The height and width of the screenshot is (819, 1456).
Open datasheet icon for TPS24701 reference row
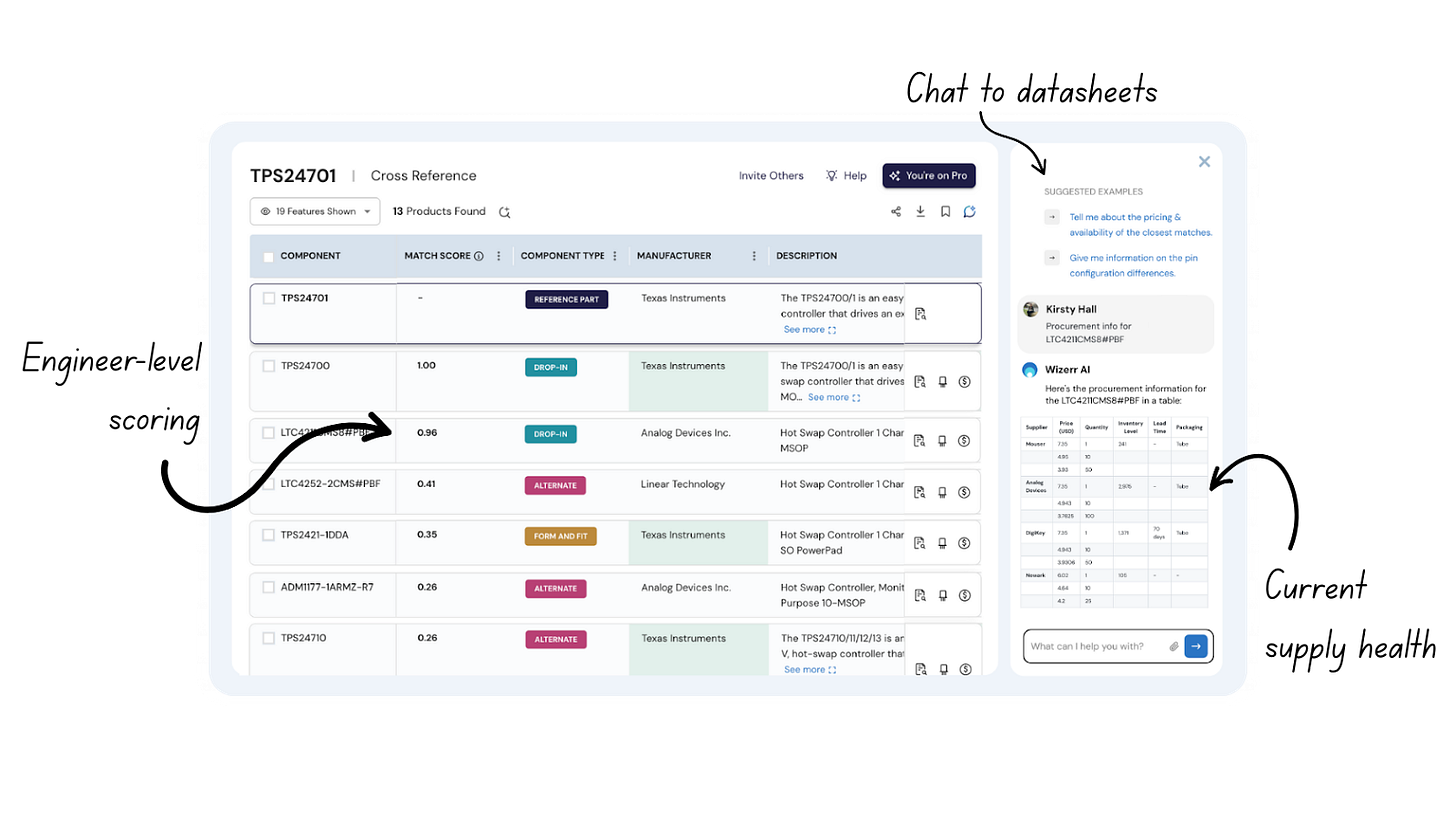click(x=920, y=314)
